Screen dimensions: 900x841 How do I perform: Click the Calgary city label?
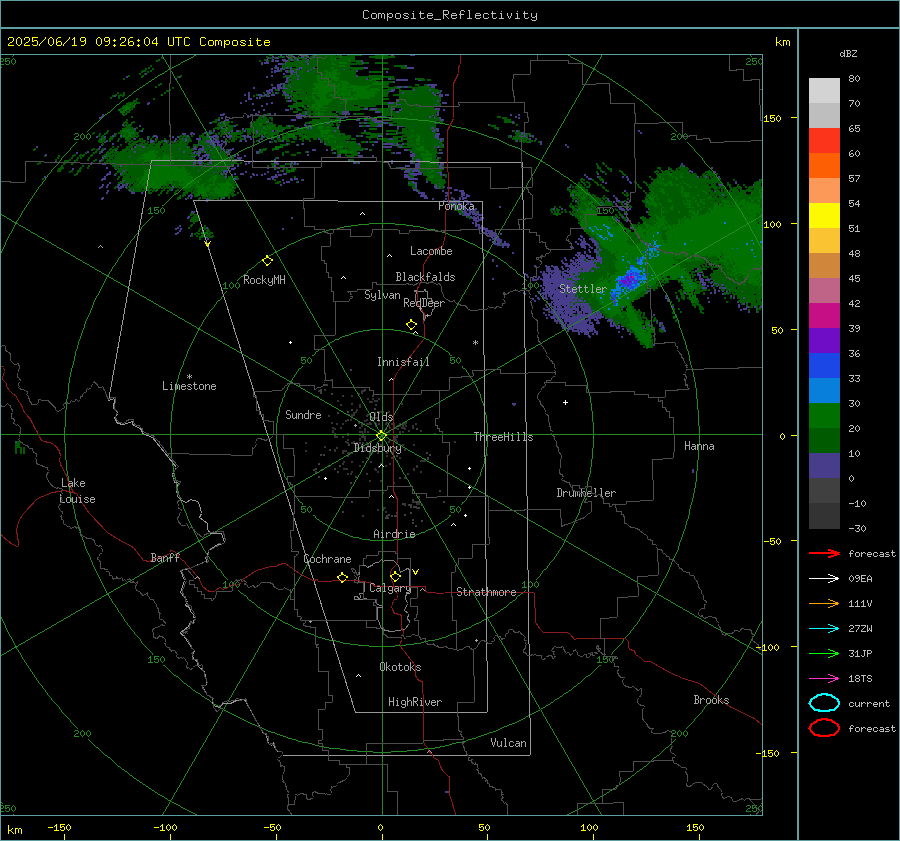(390, 588)
